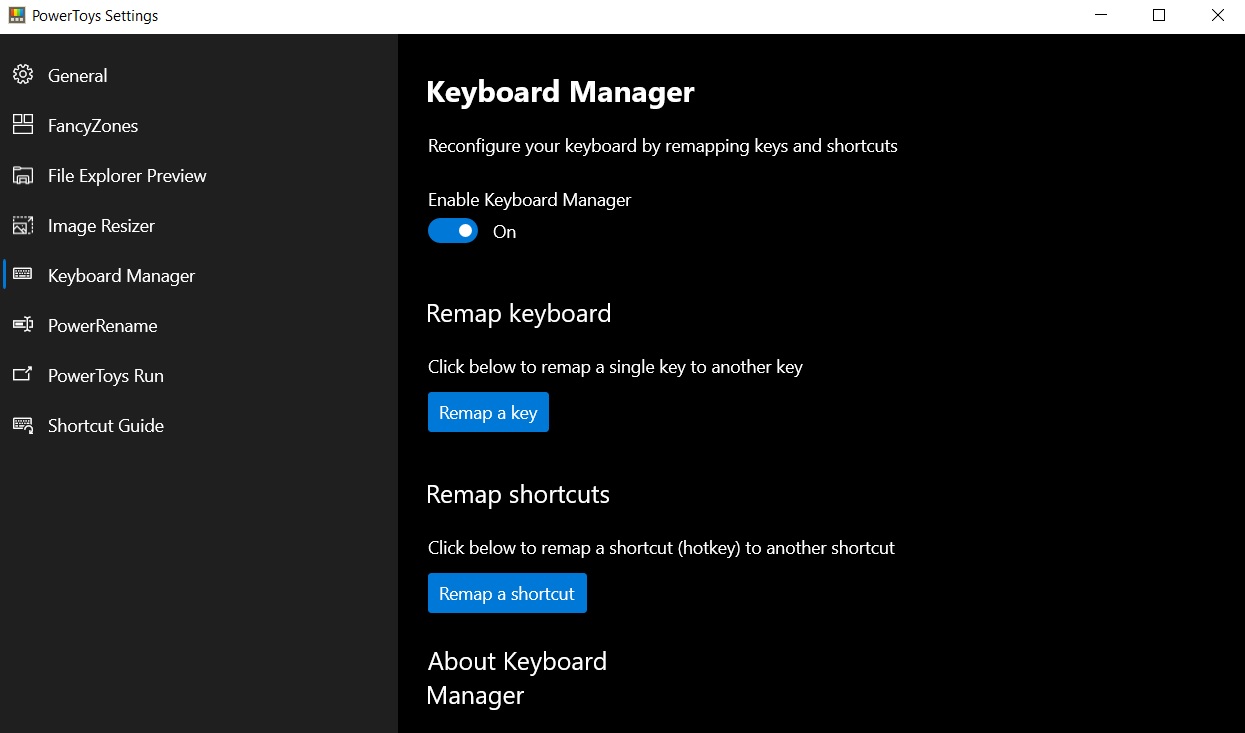Viewport: 1245px width, 733px height.
Task: Click the Image Resizer icon
Action: [22, 225]
